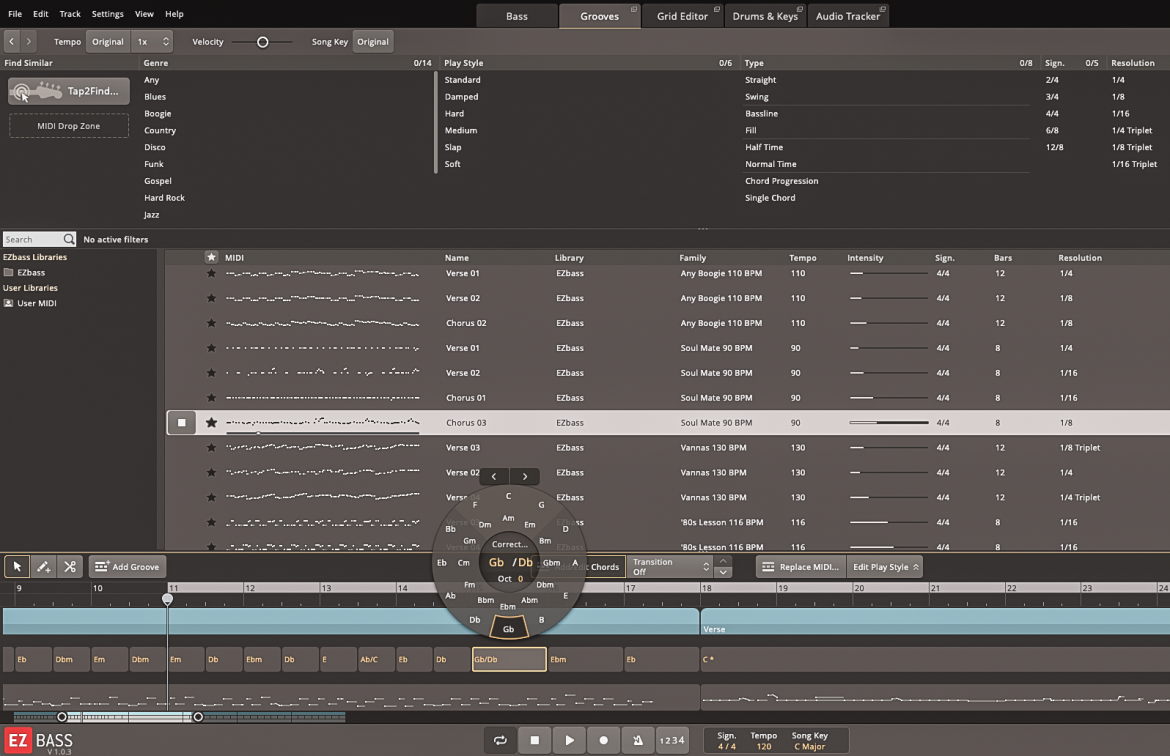1170x756 pixels.
Task: Click the search input field
Action: (33, 239)
